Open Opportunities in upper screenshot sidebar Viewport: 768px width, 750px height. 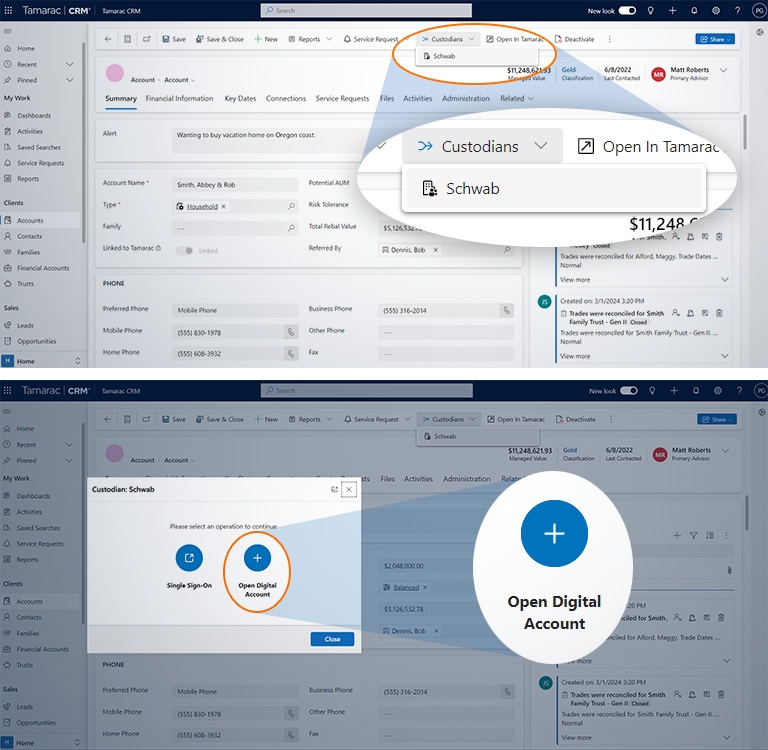click(x=36, y=341)
